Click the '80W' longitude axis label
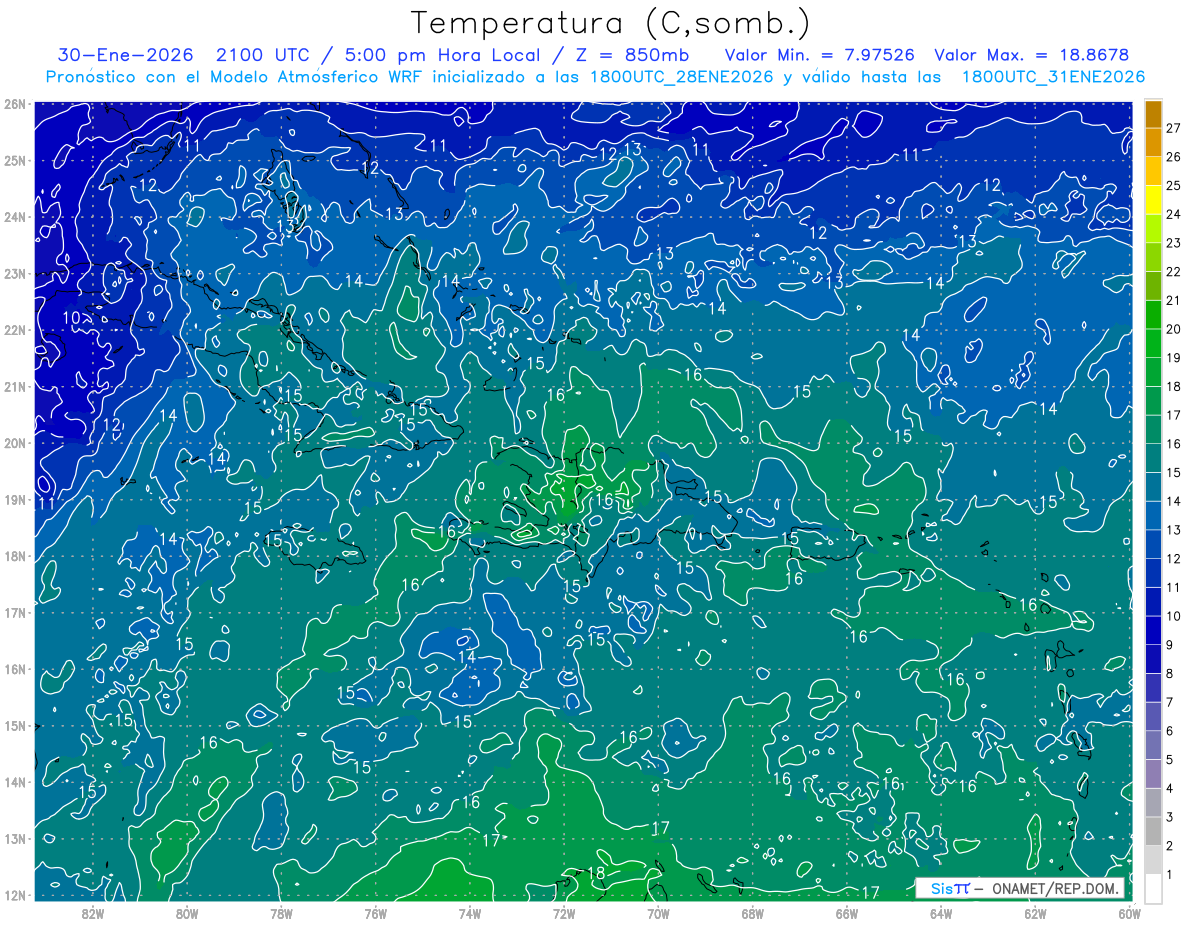The width and height of the screenshot is (1200, 927). click(187, 912)
